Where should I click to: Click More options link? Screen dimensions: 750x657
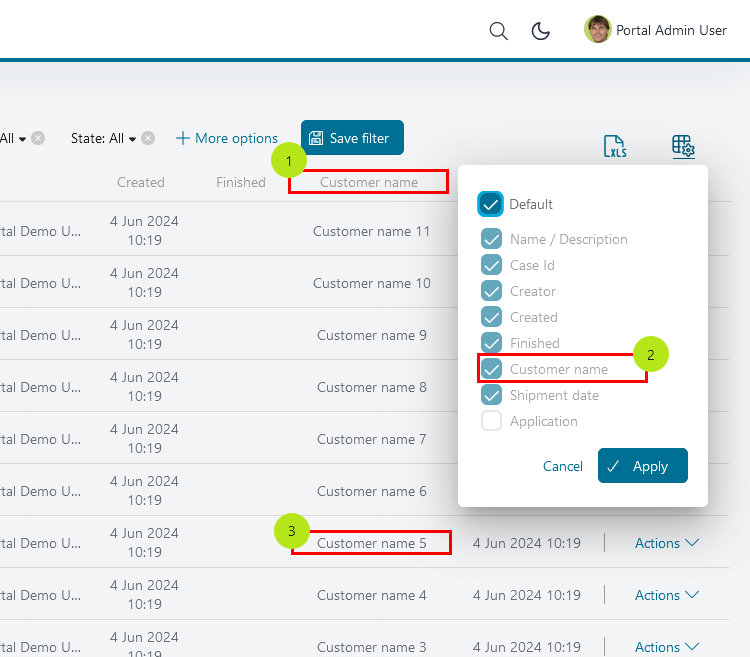click(x=227, y=138)
